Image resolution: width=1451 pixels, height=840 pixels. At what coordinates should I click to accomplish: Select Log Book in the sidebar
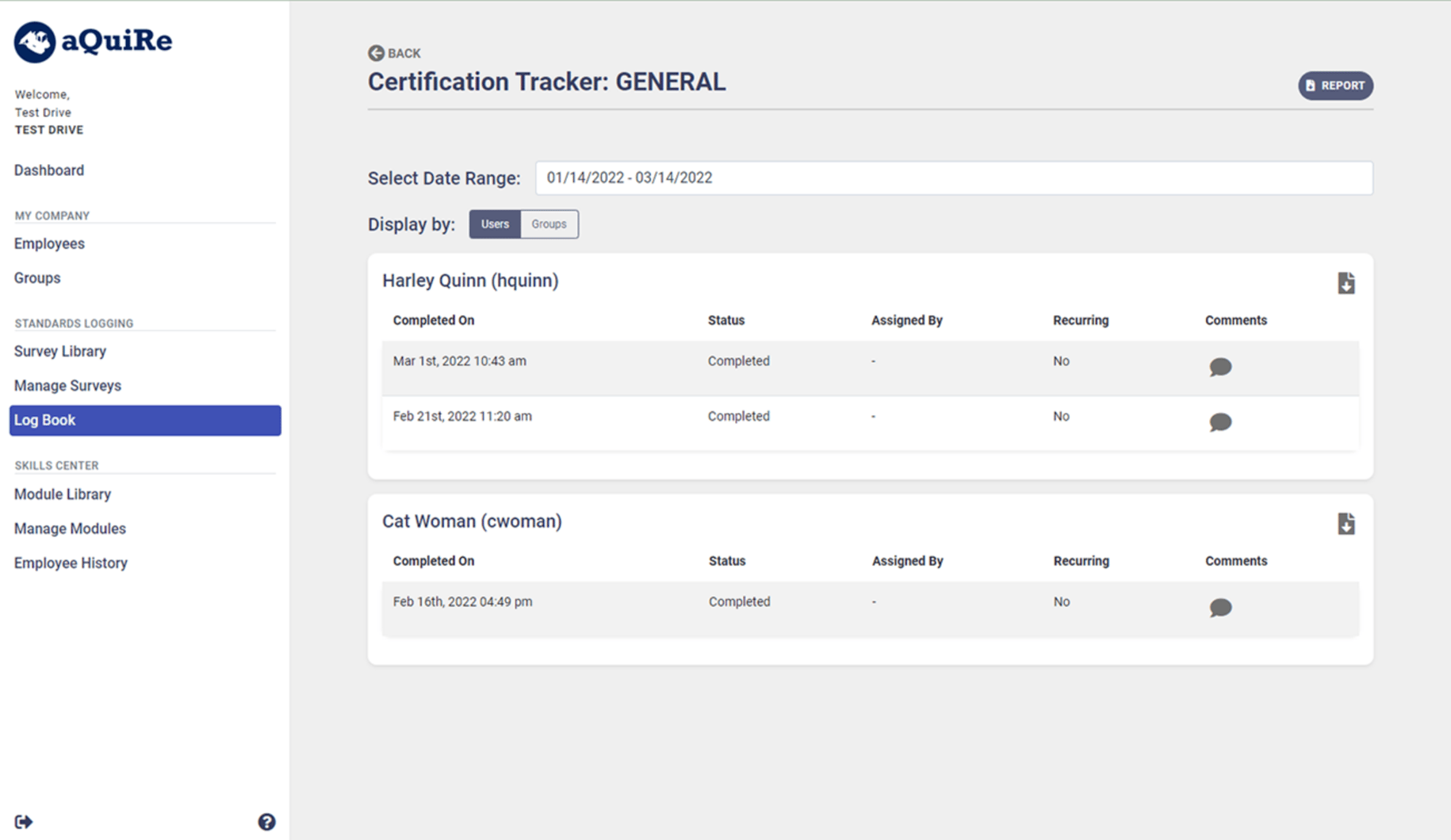(44, 420)
